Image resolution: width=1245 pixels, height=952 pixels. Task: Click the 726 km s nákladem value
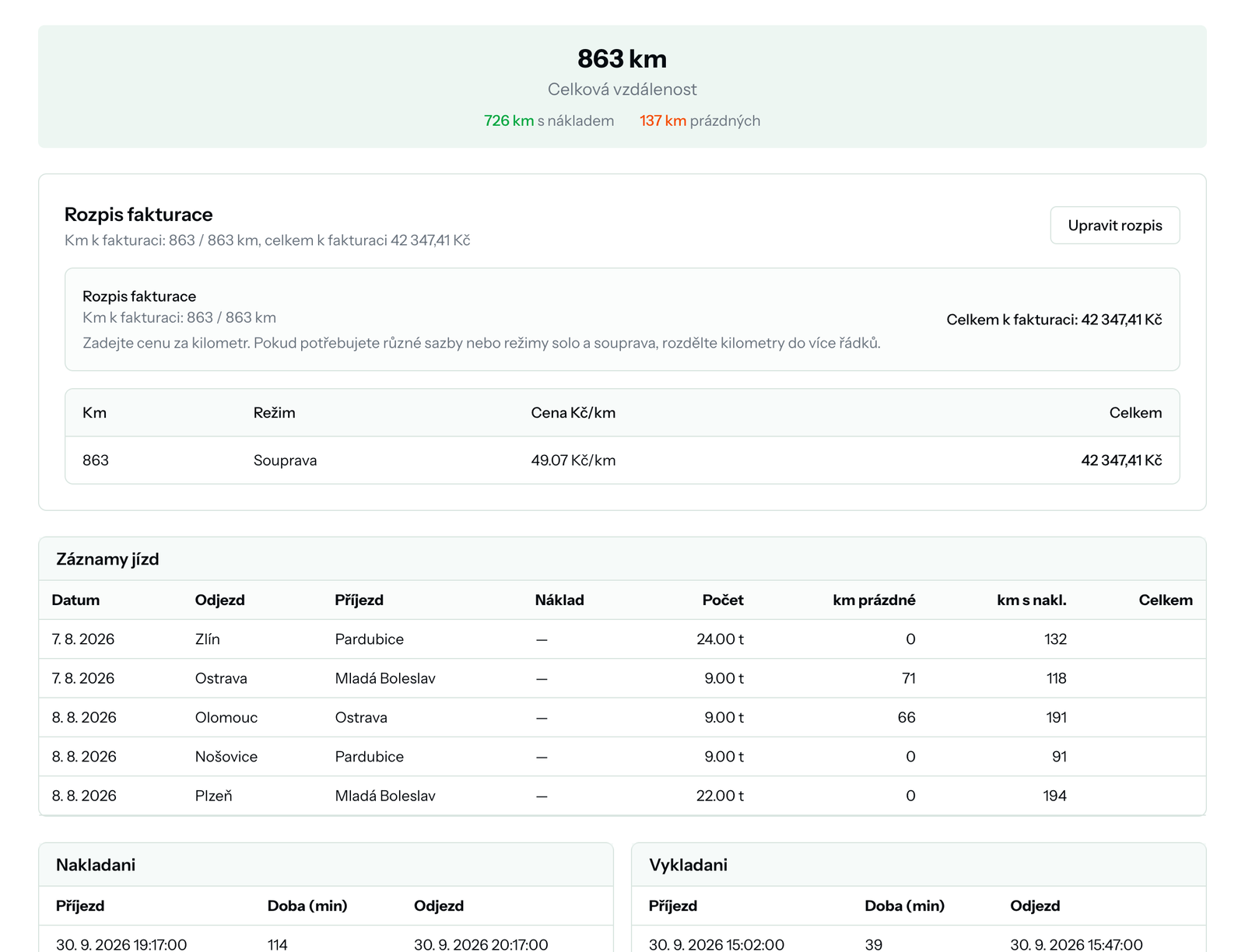(549, 121)
